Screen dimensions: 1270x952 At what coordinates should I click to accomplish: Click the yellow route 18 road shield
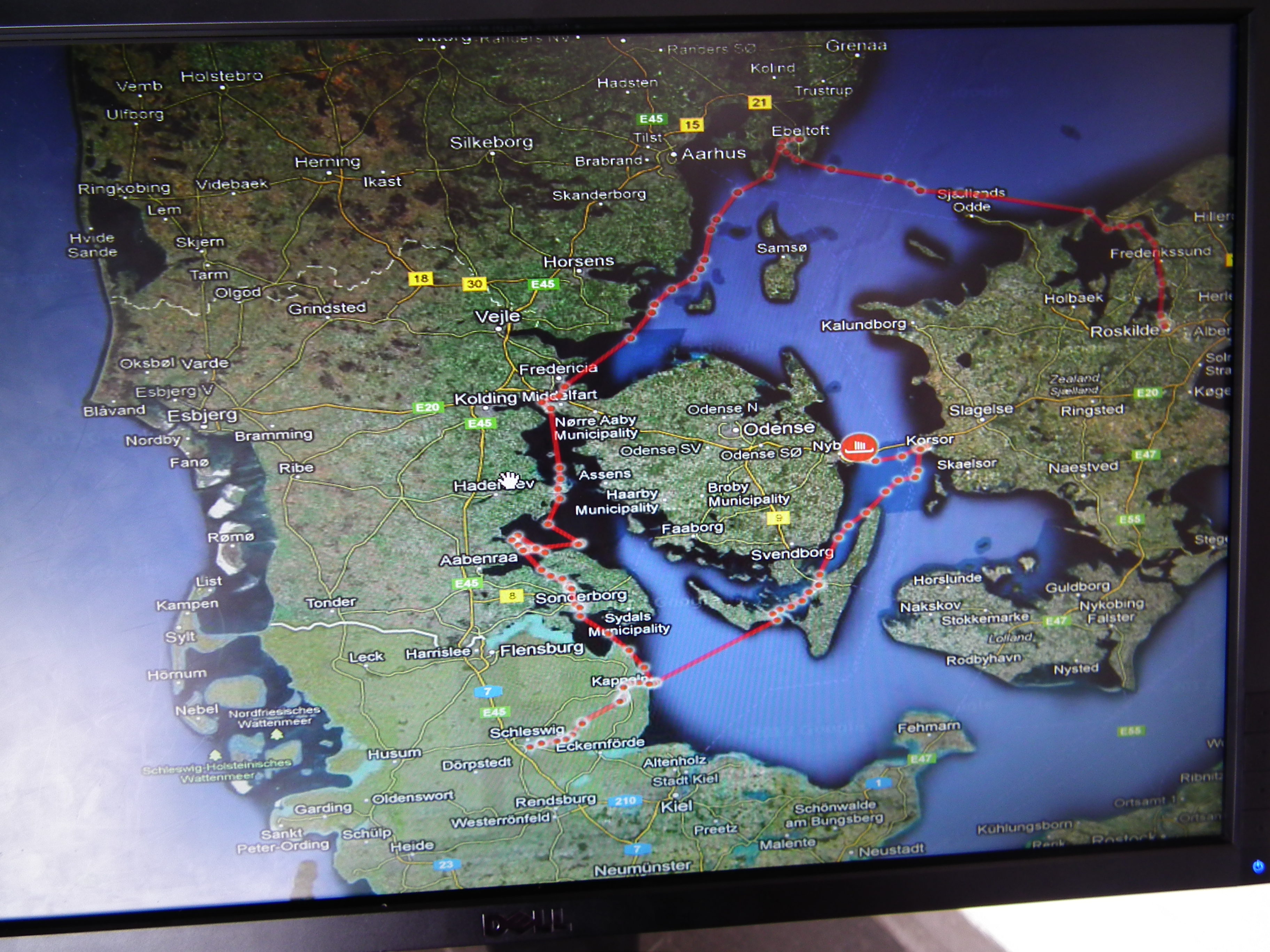420,278
